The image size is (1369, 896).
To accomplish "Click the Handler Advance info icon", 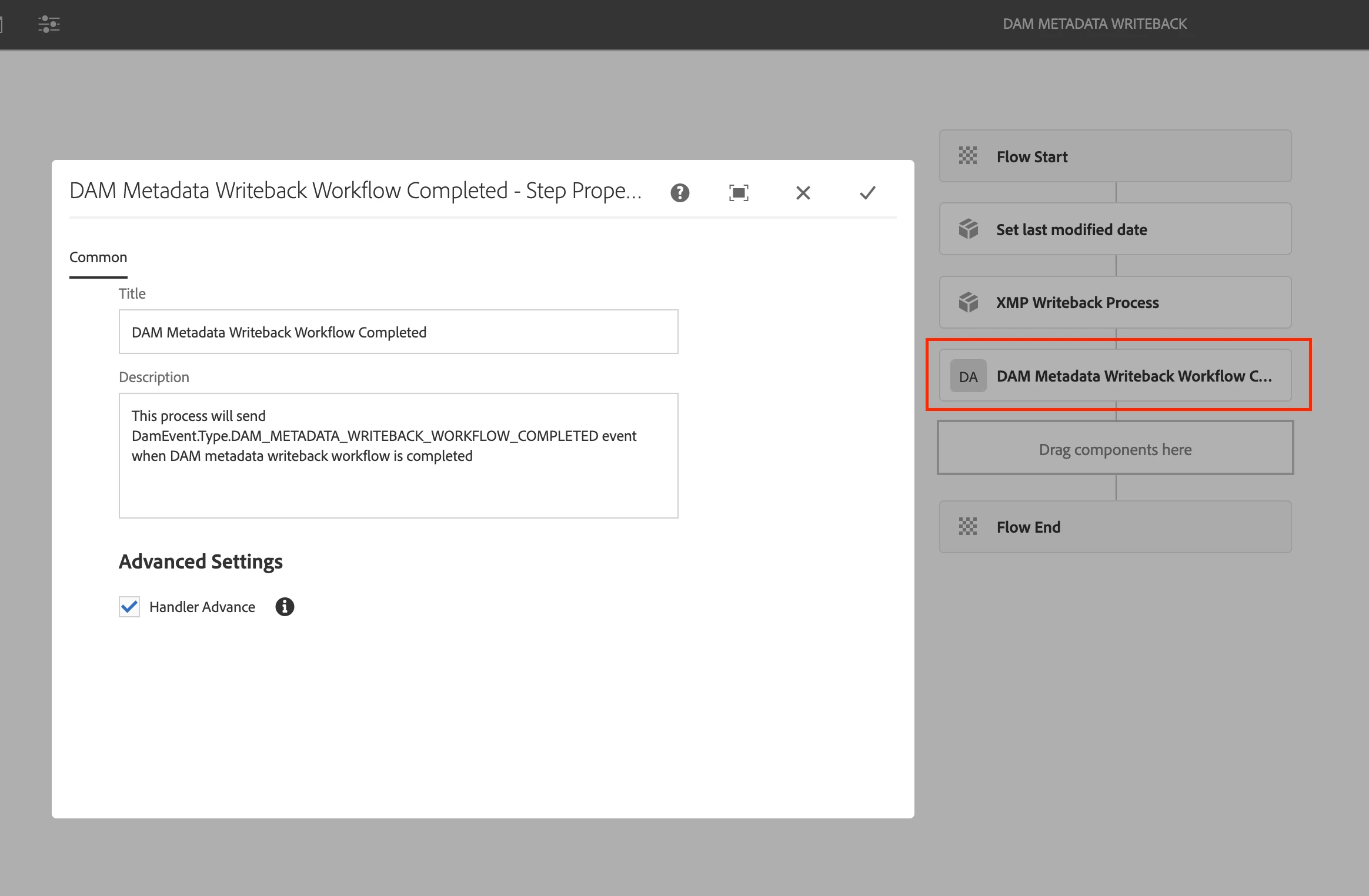I will tap(285, 607).
